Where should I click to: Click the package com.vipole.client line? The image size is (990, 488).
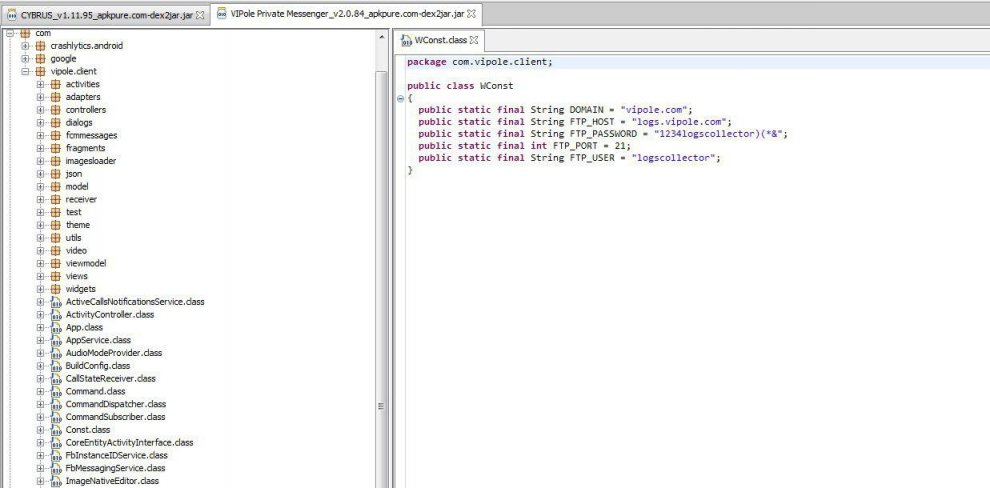tap(480, 62)
